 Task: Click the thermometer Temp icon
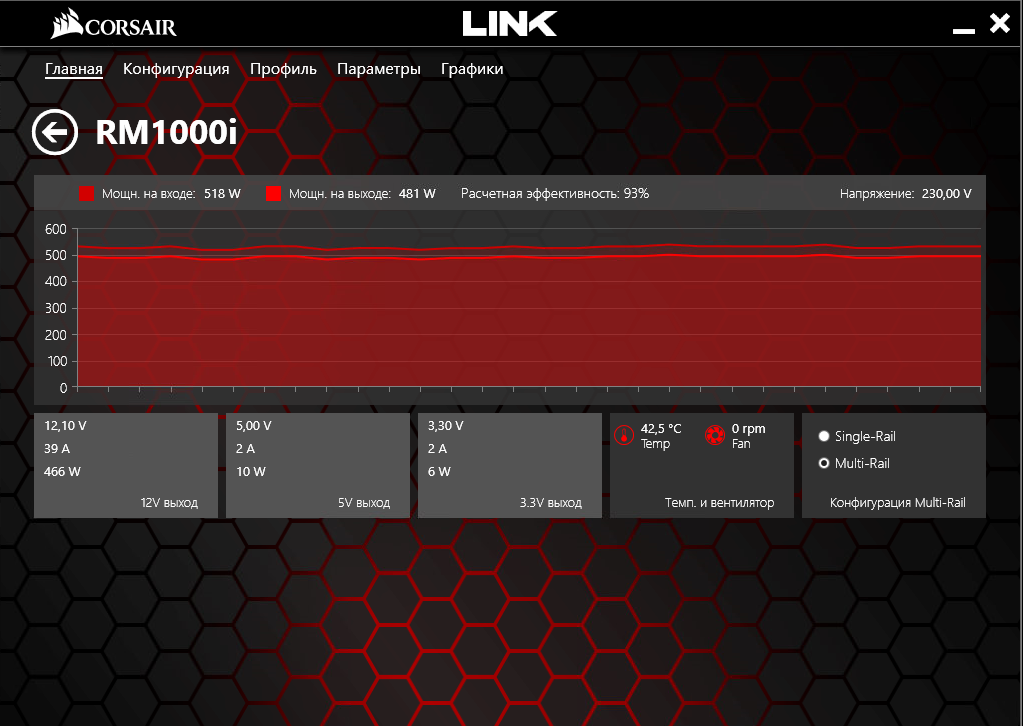[623, 436]
